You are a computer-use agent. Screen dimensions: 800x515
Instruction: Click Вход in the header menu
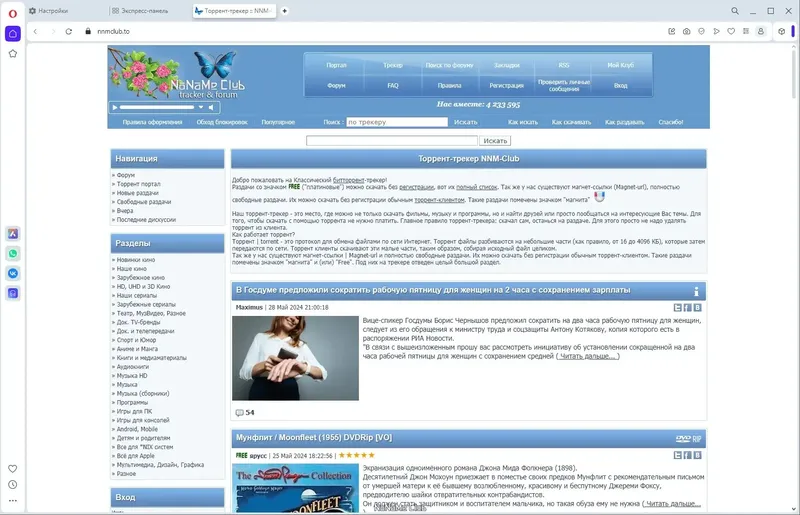coord(621,86)
